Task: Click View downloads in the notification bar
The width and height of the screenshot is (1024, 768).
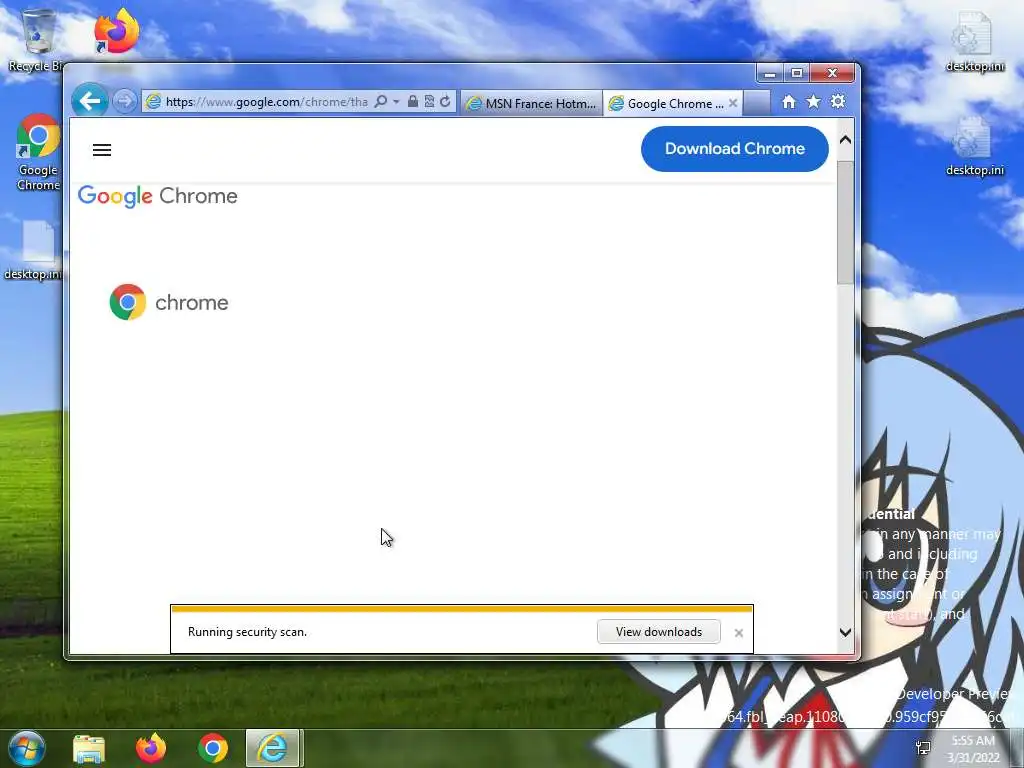Action: click(x=658, y=632)
